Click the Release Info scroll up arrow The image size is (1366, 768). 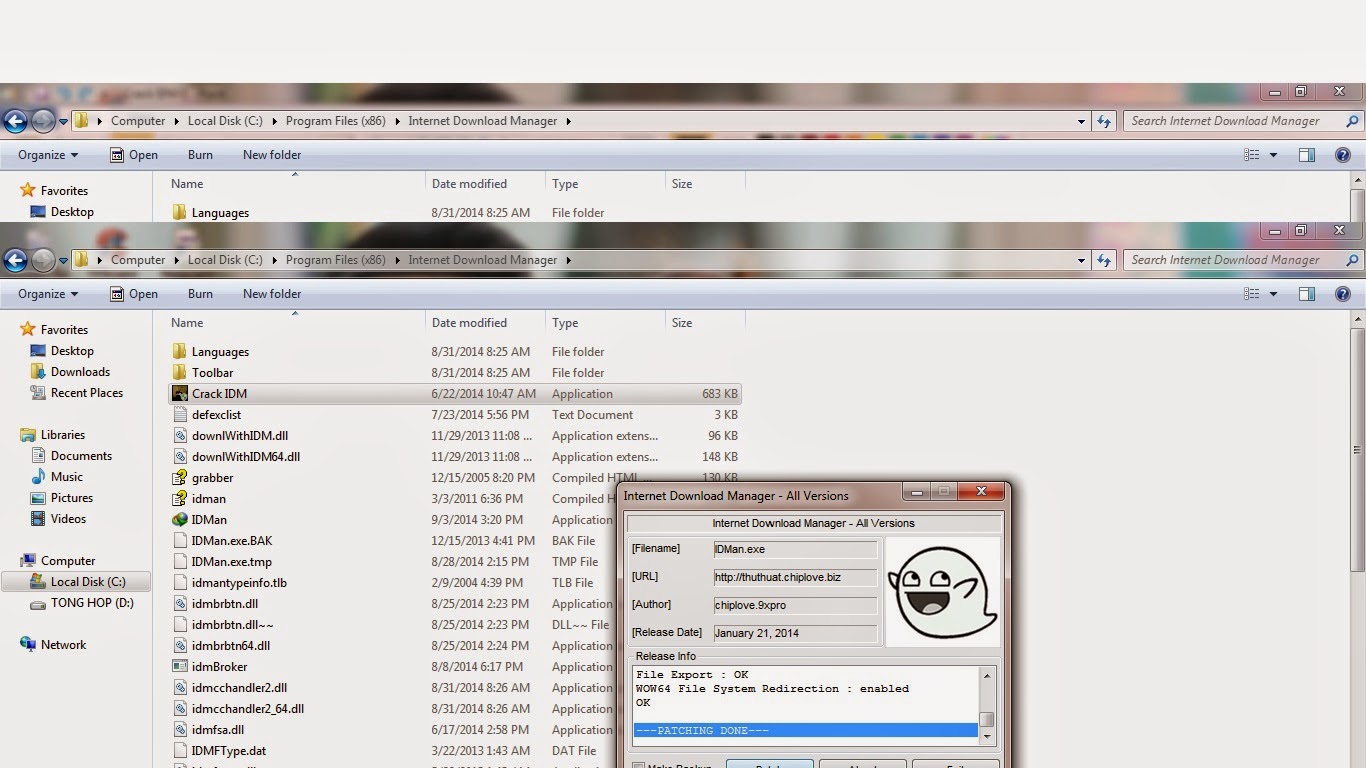point(987,676)
